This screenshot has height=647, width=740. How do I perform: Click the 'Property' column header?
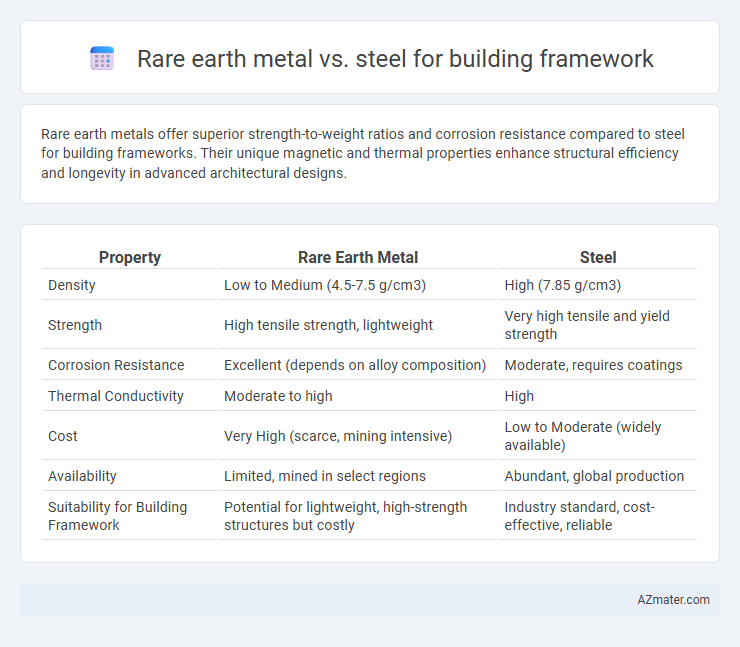pos(130,257)
